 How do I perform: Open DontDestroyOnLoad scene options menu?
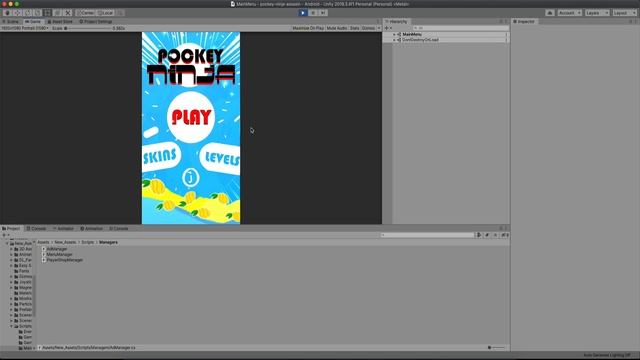[506, 40]
